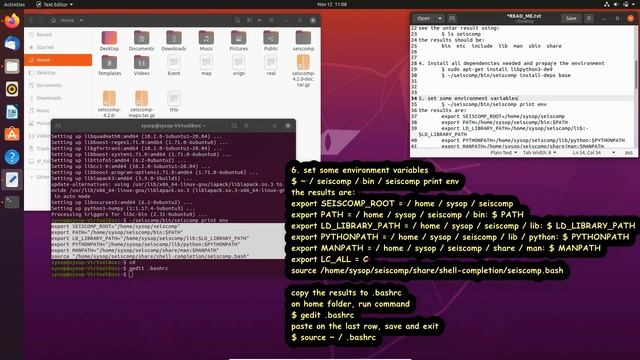Click Save button in Text Editor
Screen dimensions: 640x360
(571, 18)
